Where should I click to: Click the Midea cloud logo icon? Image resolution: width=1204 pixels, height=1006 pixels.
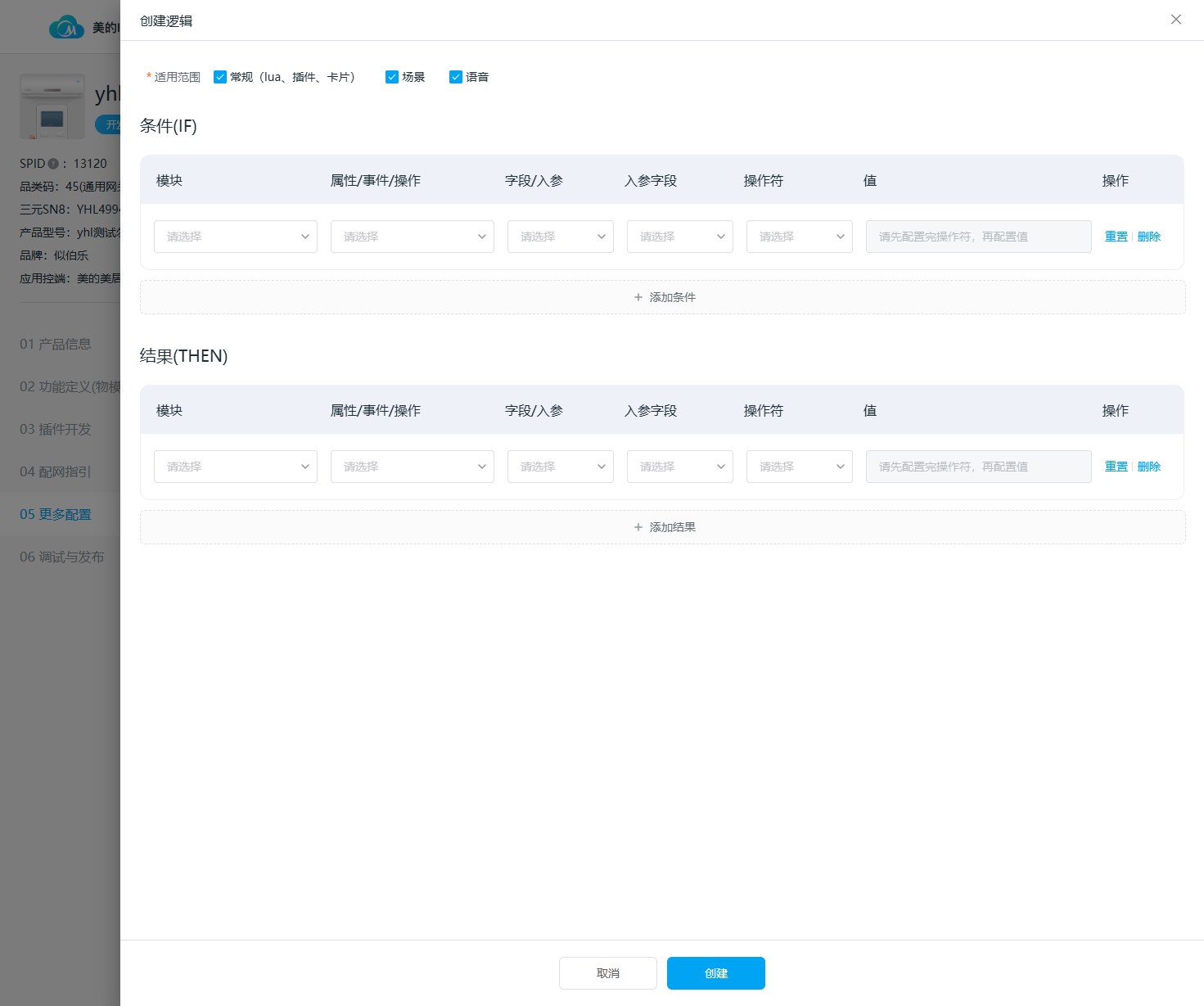tap(66, 27)
